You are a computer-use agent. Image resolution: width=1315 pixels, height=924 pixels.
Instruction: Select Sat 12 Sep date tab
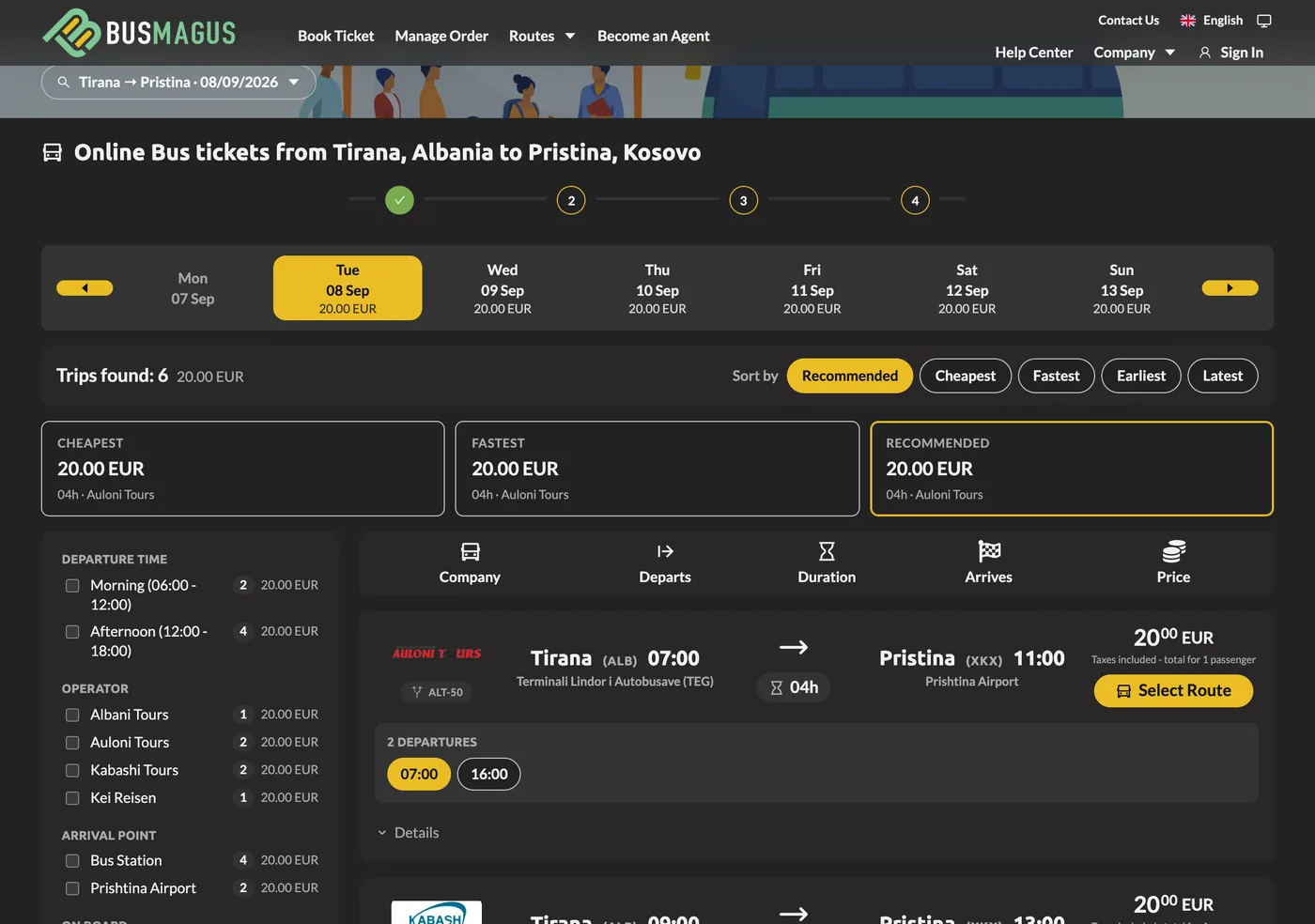tap(967, 288)
